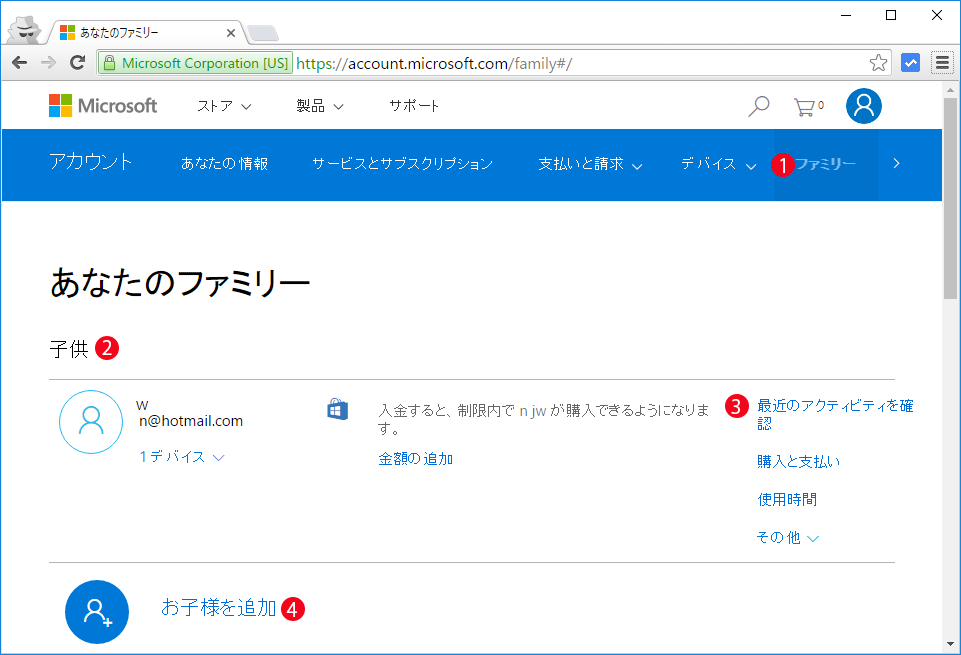This screenshot has height=655, width=961.
Task: Open 最近のアクティビティを確認 link
Action: point(835,414)
